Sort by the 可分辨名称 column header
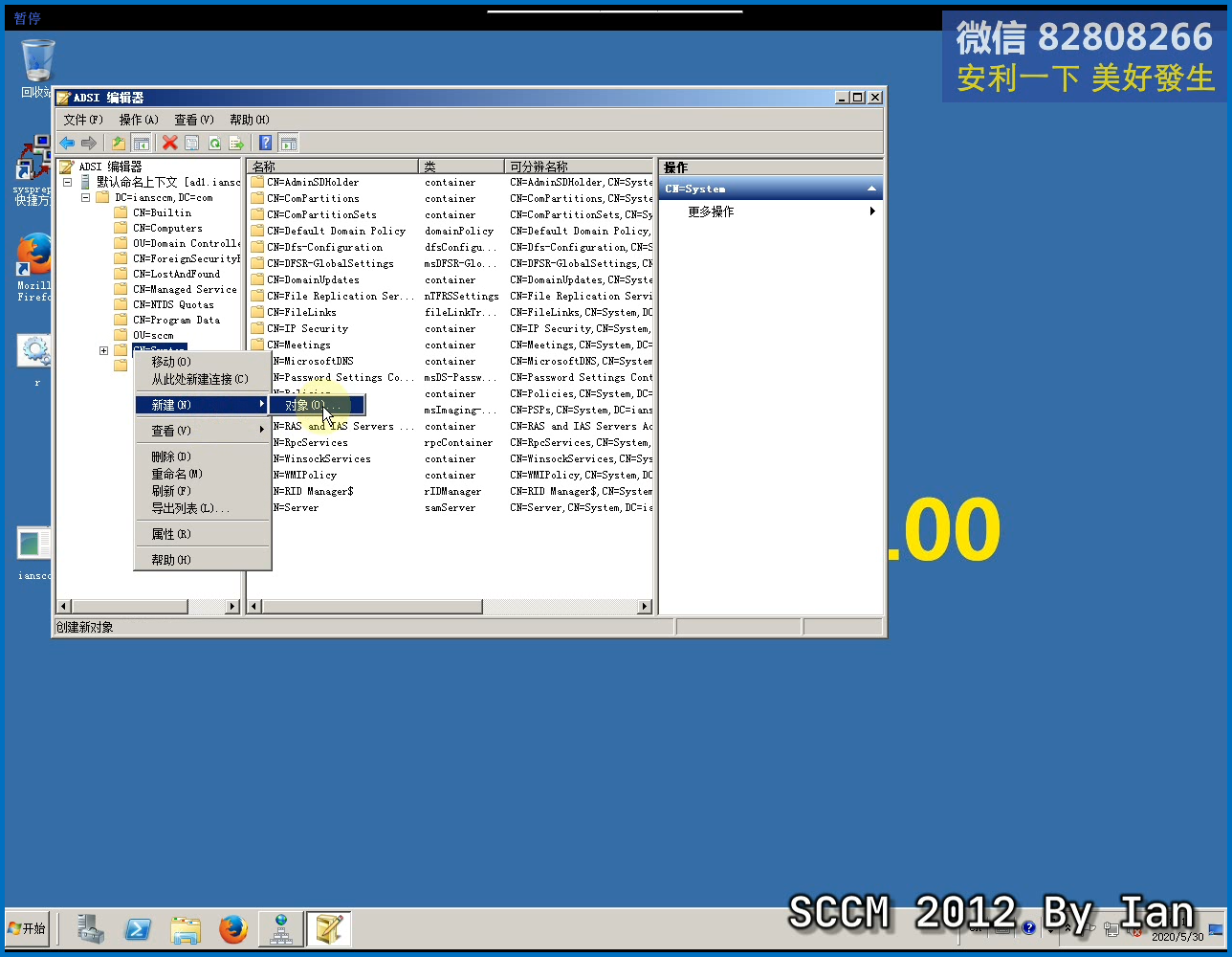 (579, 167)
